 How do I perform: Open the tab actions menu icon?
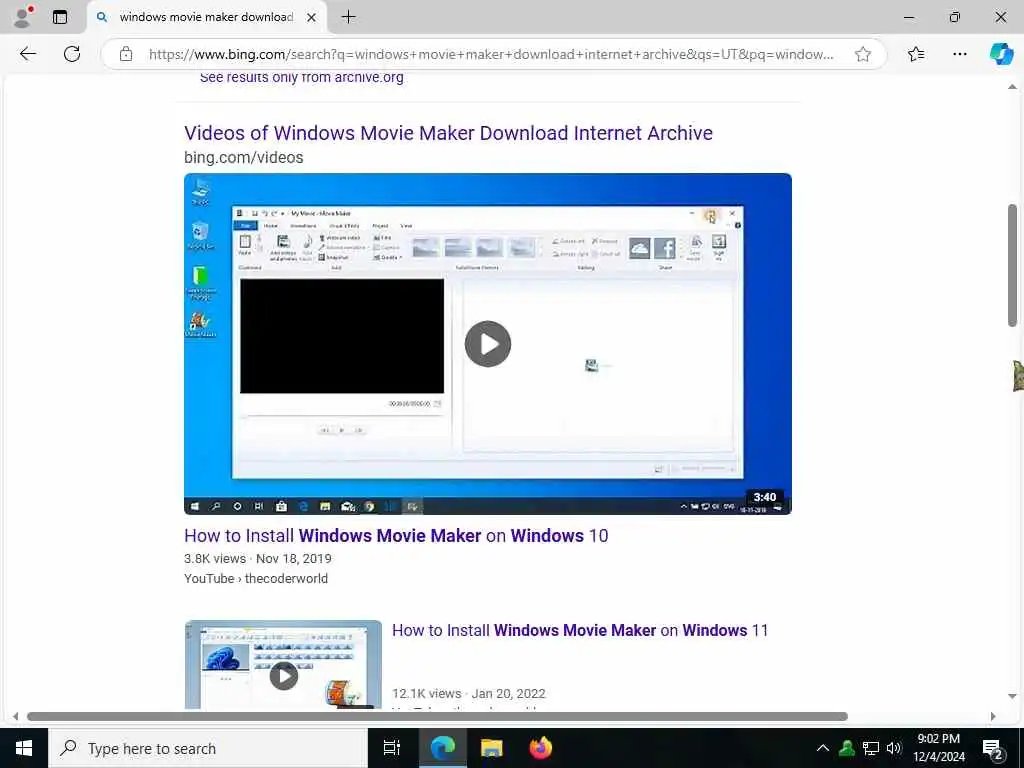tap(60, 17)
